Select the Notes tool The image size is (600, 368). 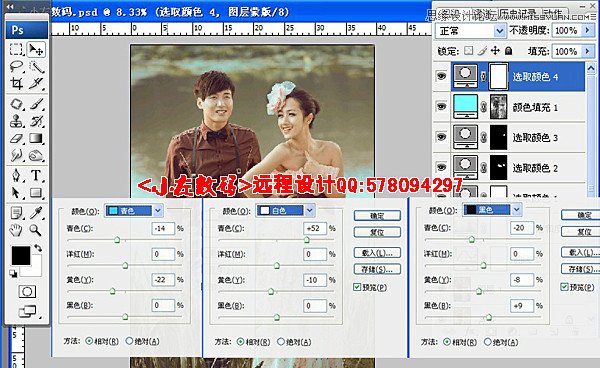point(16,213)
